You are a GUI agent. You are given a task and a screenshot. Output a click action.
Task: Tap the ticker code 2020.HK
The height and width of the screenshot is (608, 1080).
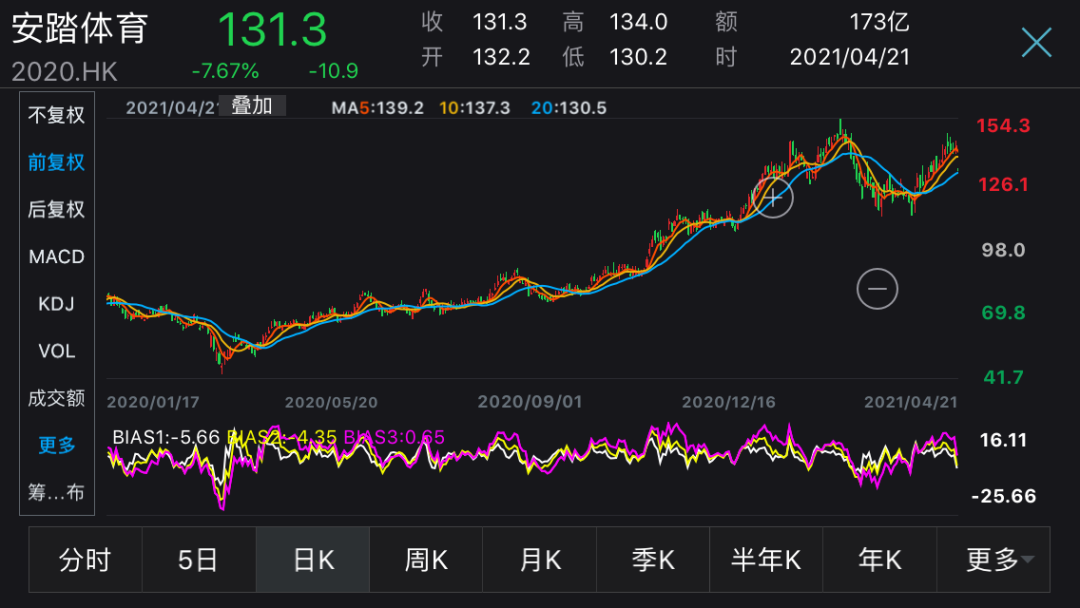[x=64, y=72]
